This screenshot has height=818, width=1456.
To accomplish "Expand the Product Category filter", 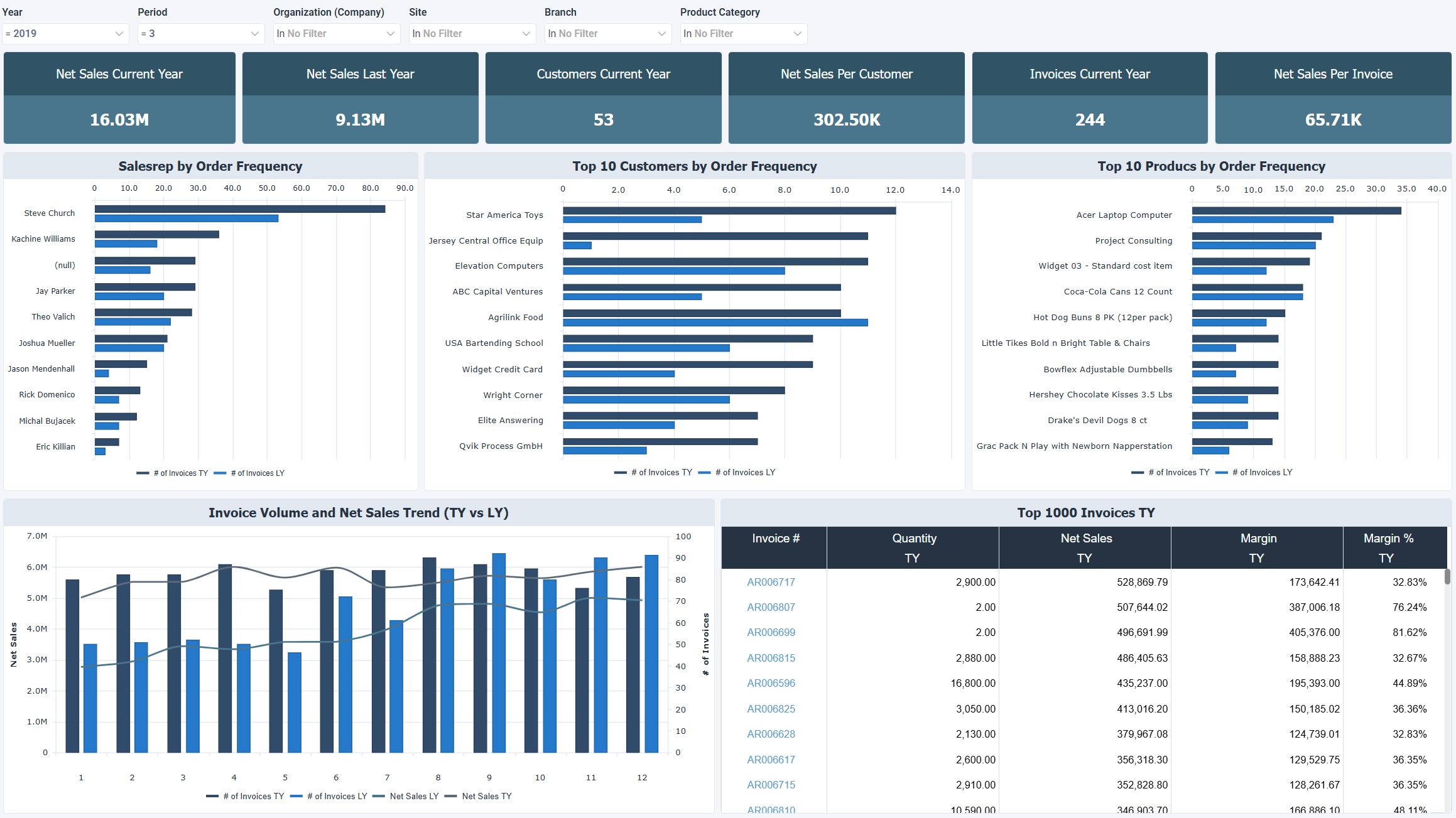I will (743, 33).
